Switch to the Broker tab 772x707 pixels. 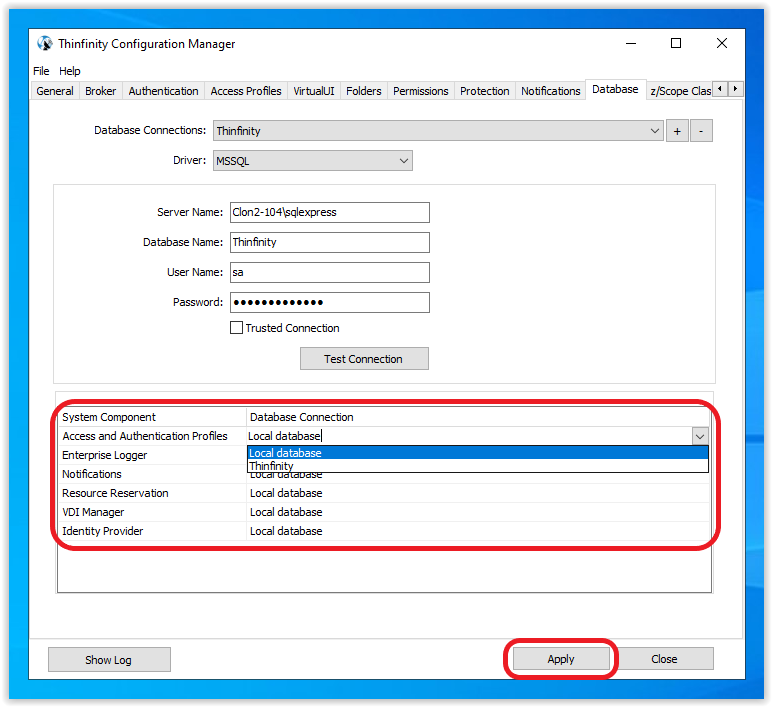(100, 91)
